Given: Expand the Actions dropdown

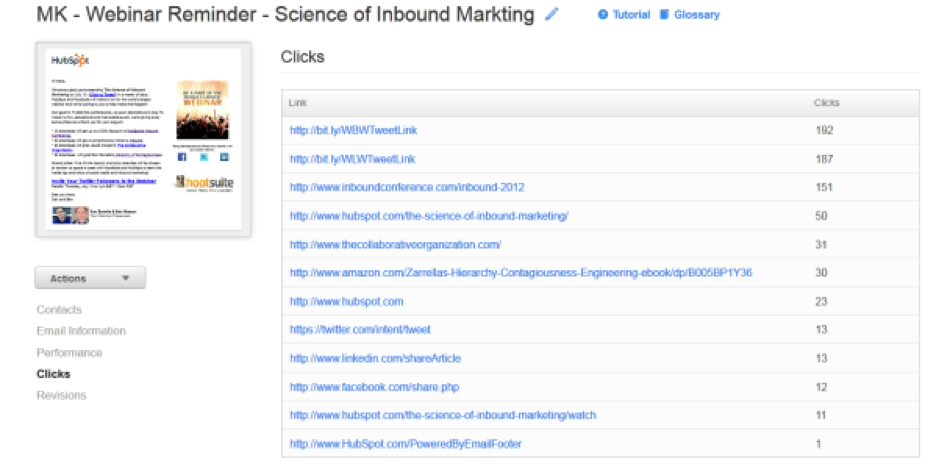Looking at the screenshot, I should (90, 278).
